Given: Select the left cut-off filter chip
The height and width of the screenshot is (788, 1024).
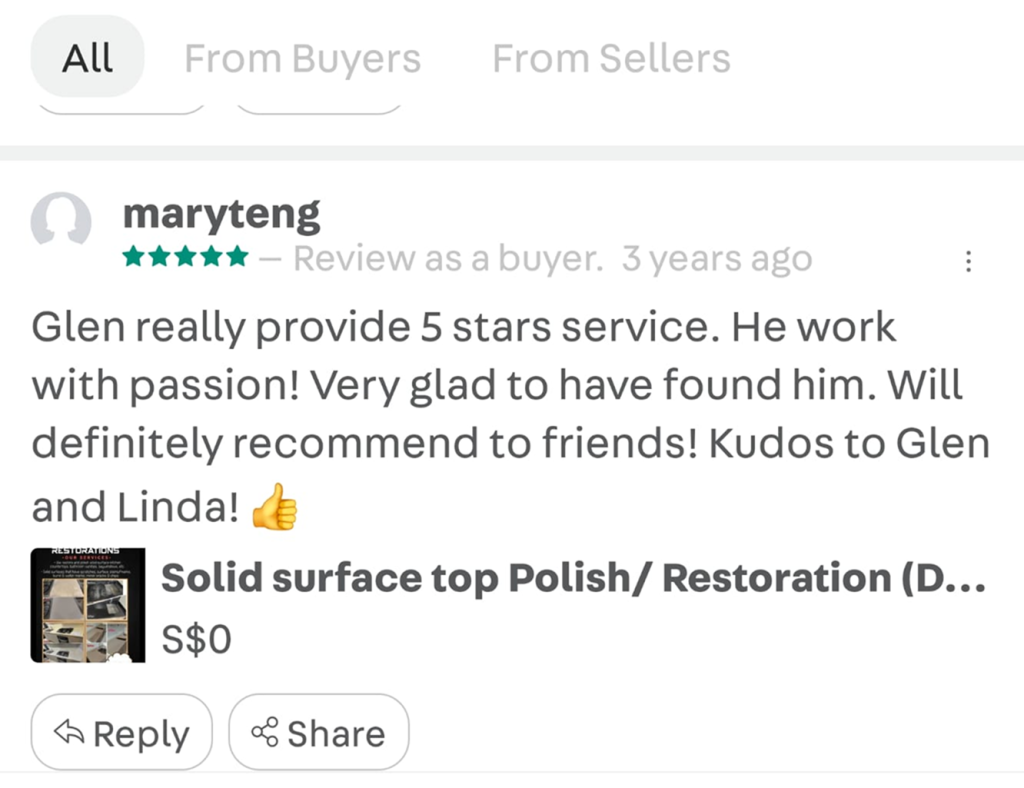Looking at the screenshot, I should point(122,107).
